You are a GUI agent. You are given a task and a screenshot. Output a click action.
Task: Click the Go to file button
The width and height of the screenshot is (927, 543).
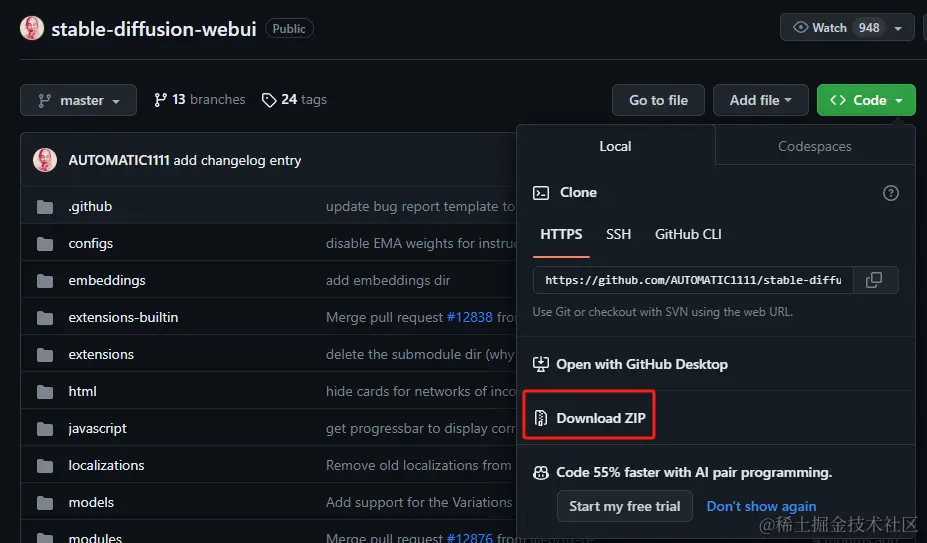pyautogui.click(x=658, y=100)
